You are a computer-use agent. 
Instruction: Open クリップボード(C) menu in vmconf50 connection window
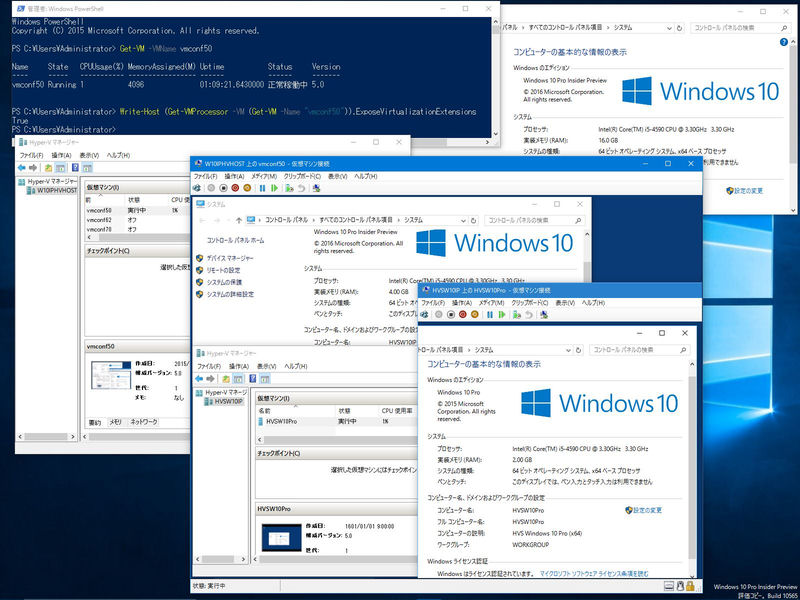302,176
